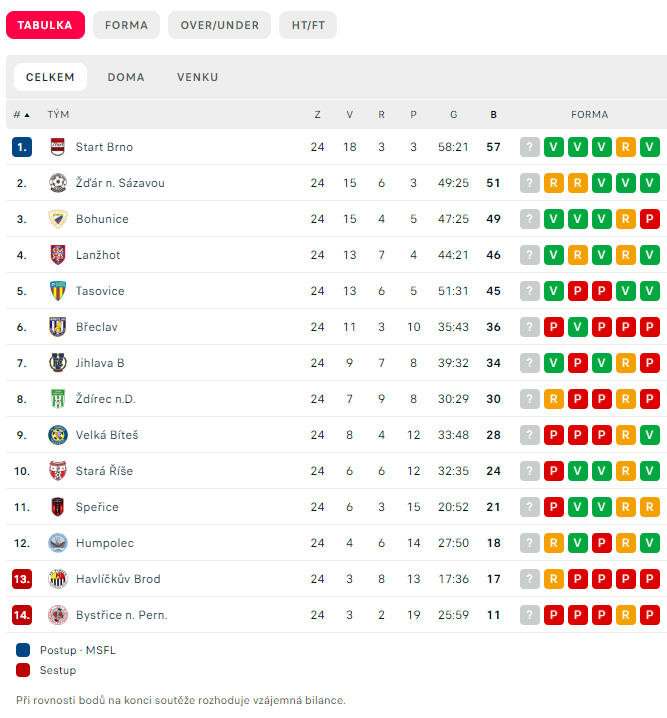Sort the table by the G goals column

453,115
